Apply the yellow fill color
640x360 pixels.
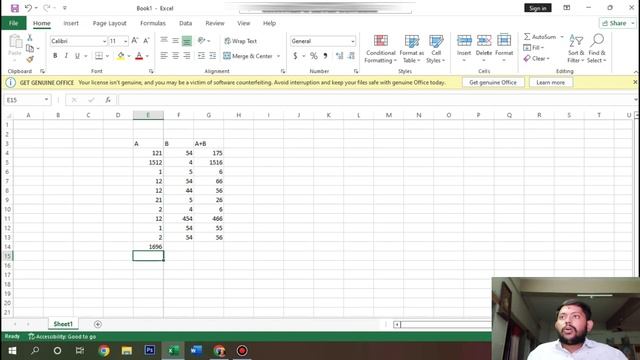[121, 56]
